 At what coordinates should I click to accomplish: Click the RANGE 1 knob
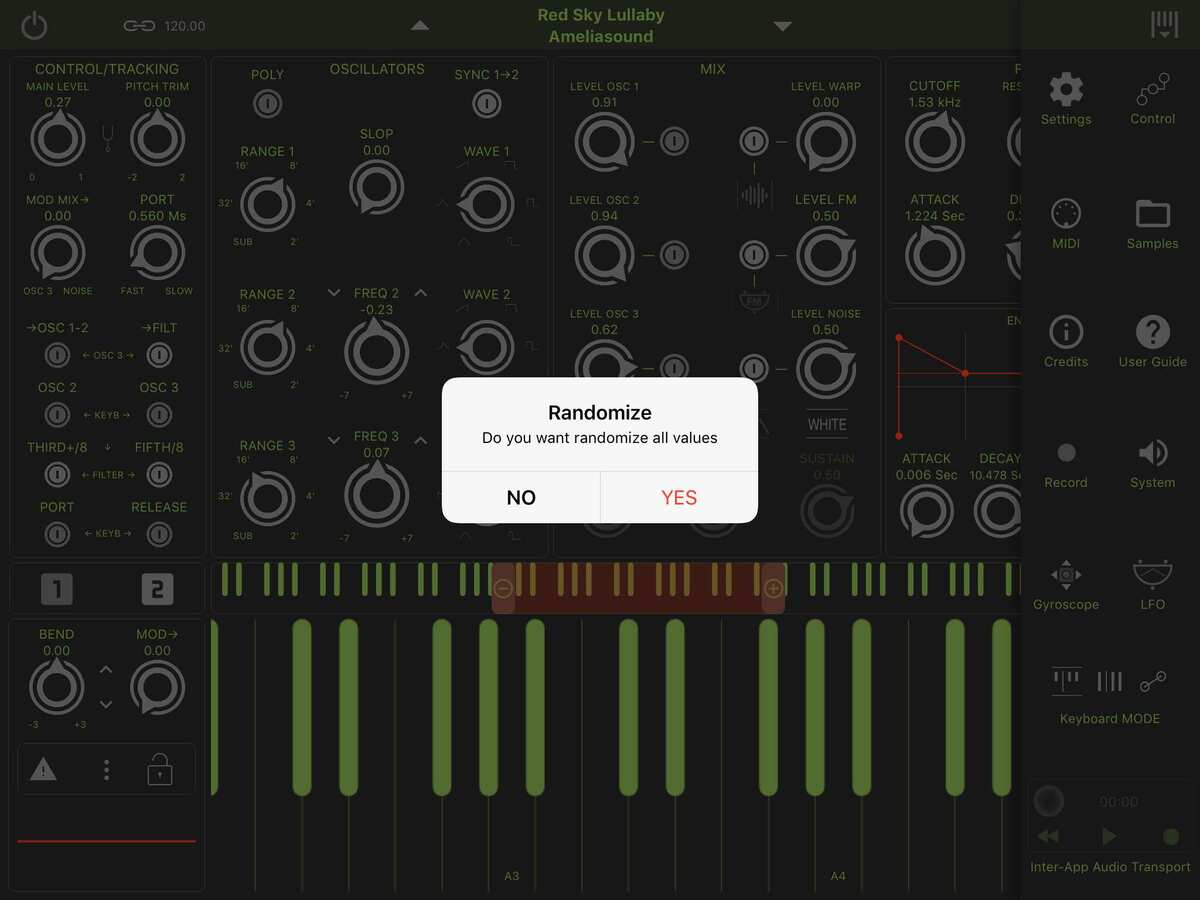268,204
